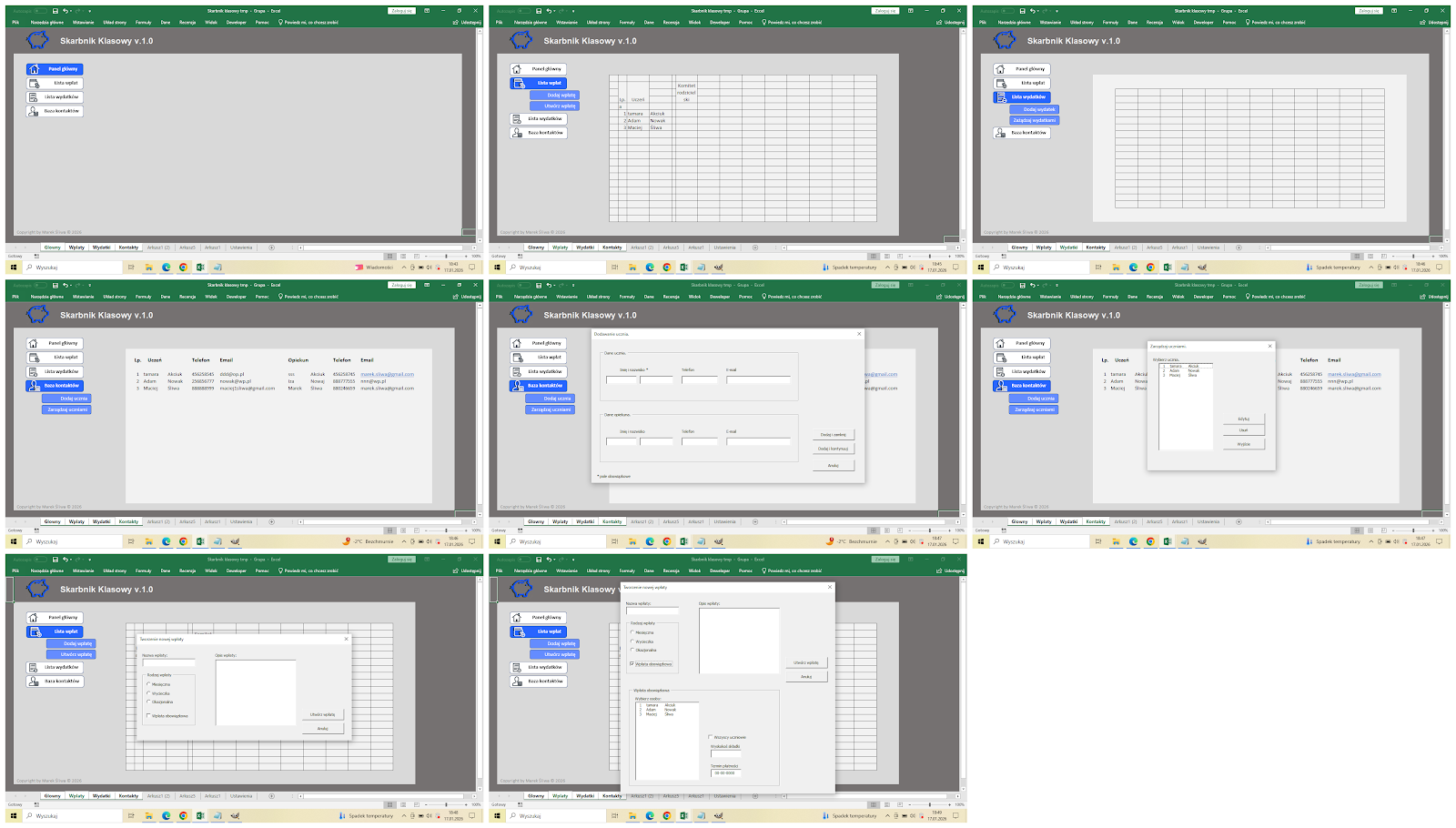Click the Telefon field under Dane ucznia

click(700, 379)
